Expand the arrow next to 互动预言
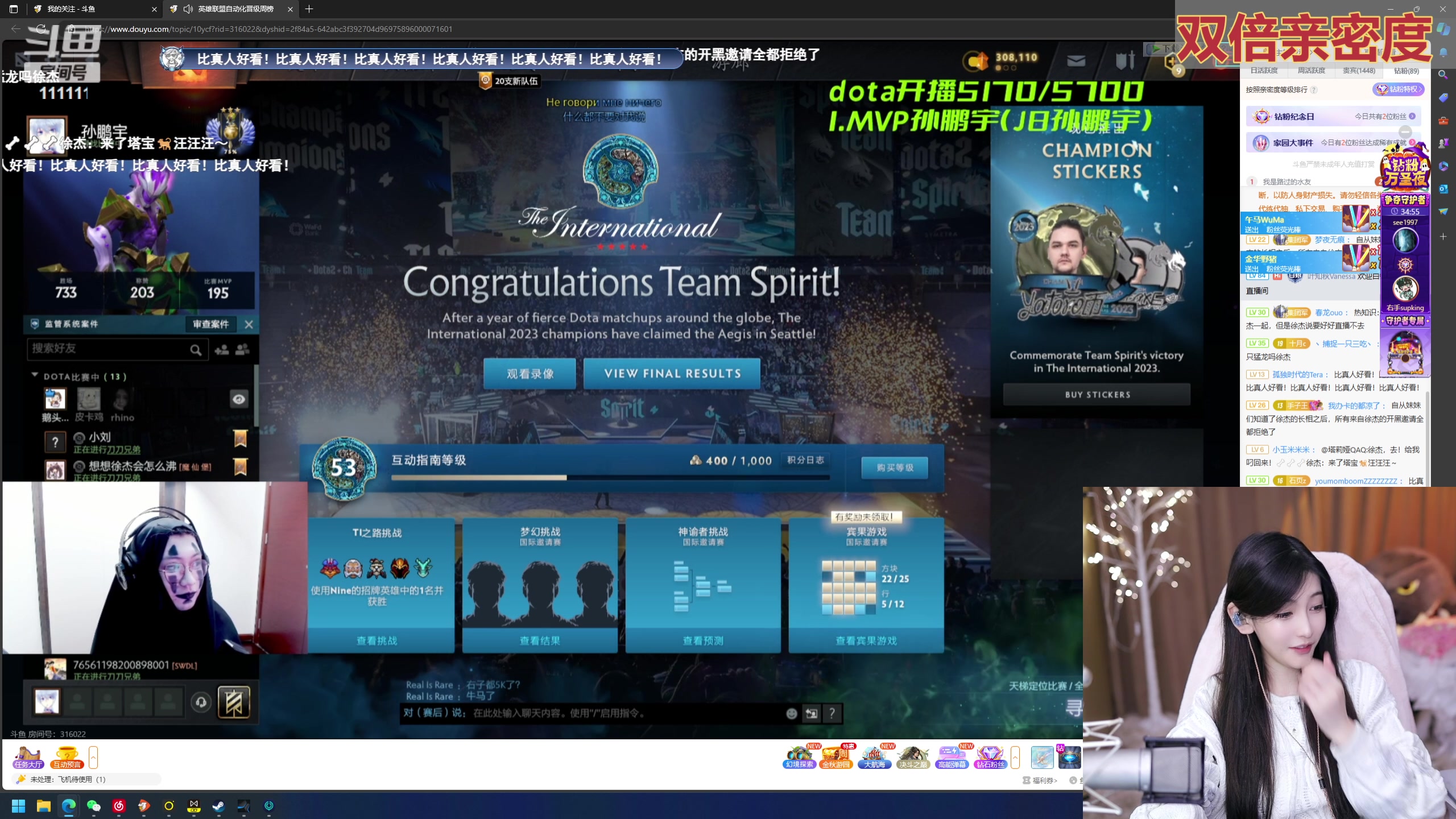1456x819 pixels. (x=93, y=758)
